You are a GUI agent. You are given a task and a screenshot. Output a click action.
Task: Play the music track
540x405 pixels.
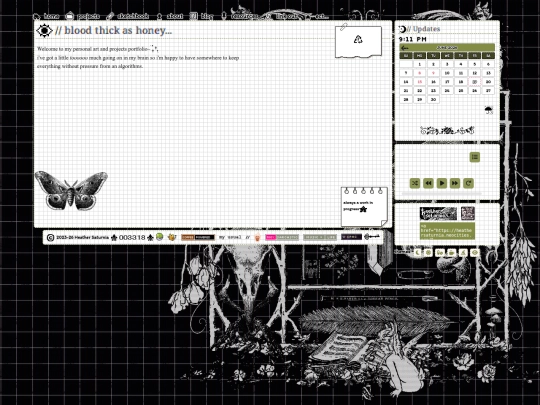pyautogui.click(x=442, y=183)
